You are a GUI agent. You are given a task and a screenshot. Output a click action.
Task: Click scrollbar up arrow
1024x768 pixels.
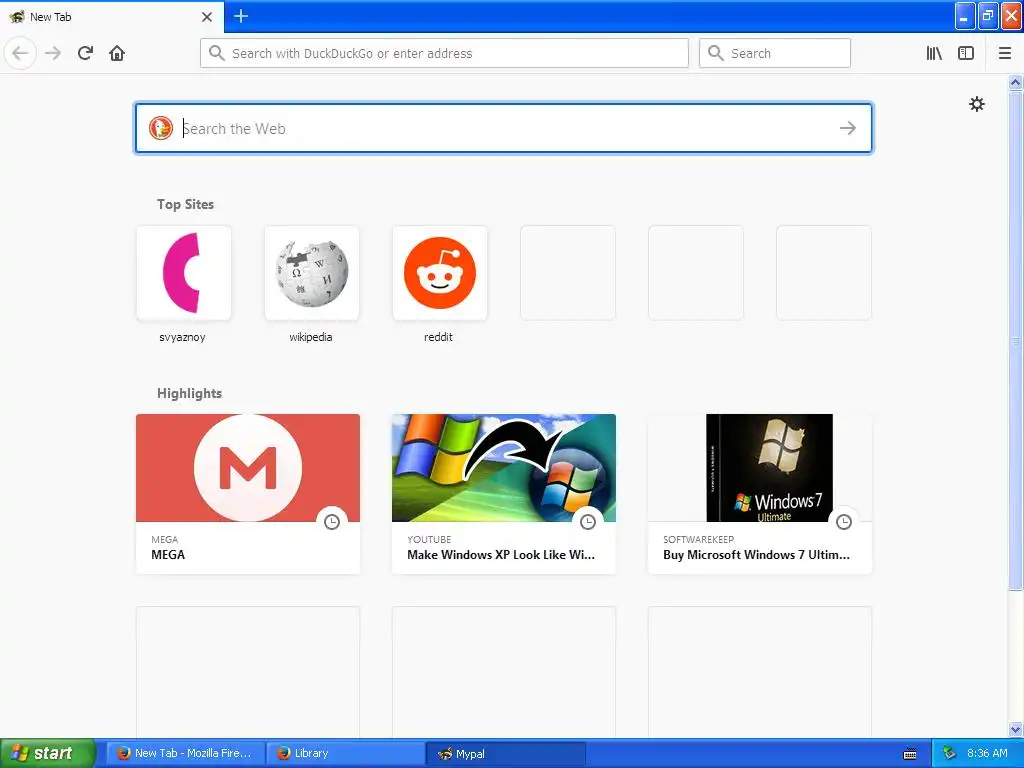pos(1015,82)
